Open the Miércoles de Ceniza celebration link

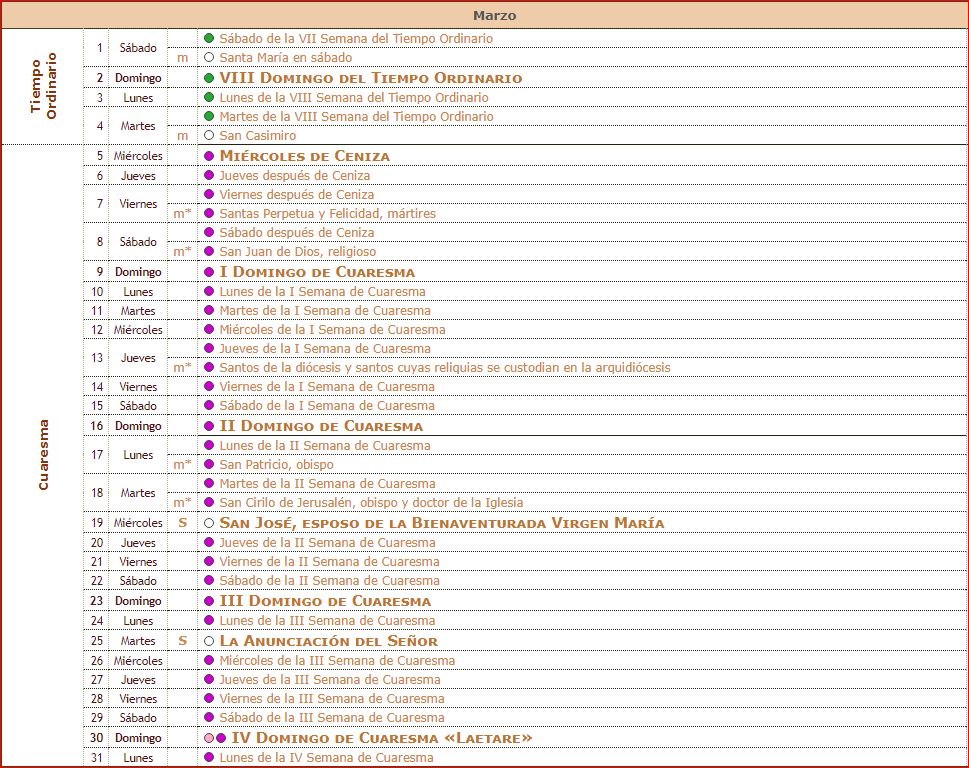point(304,156)
